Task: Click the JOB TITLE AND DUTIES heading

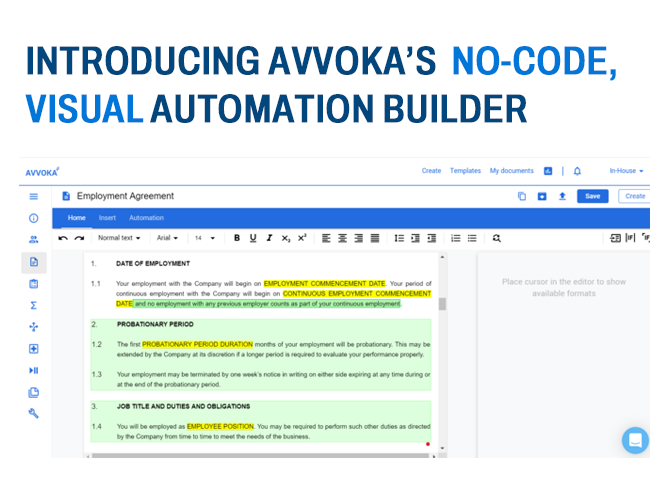Action: (183, 406)
